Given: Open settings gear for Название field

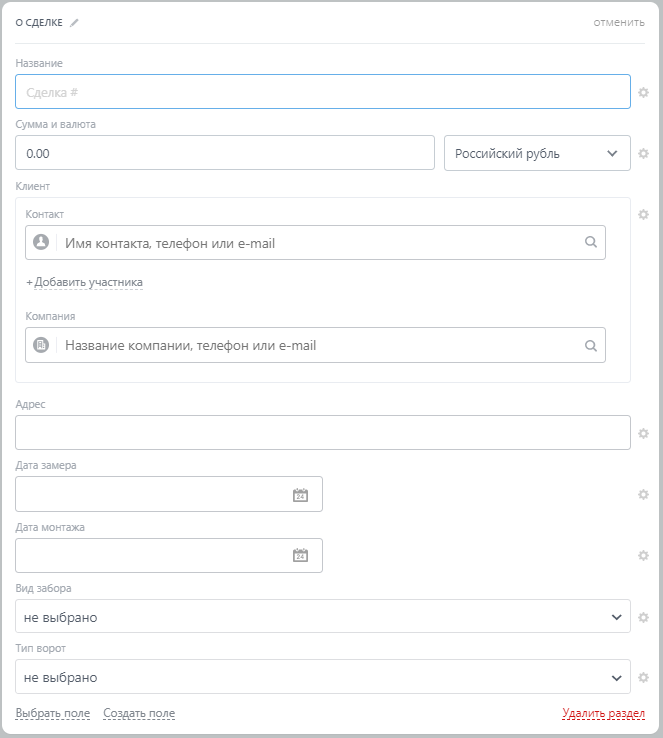Looking at the screenshot, I should (644, 92).
